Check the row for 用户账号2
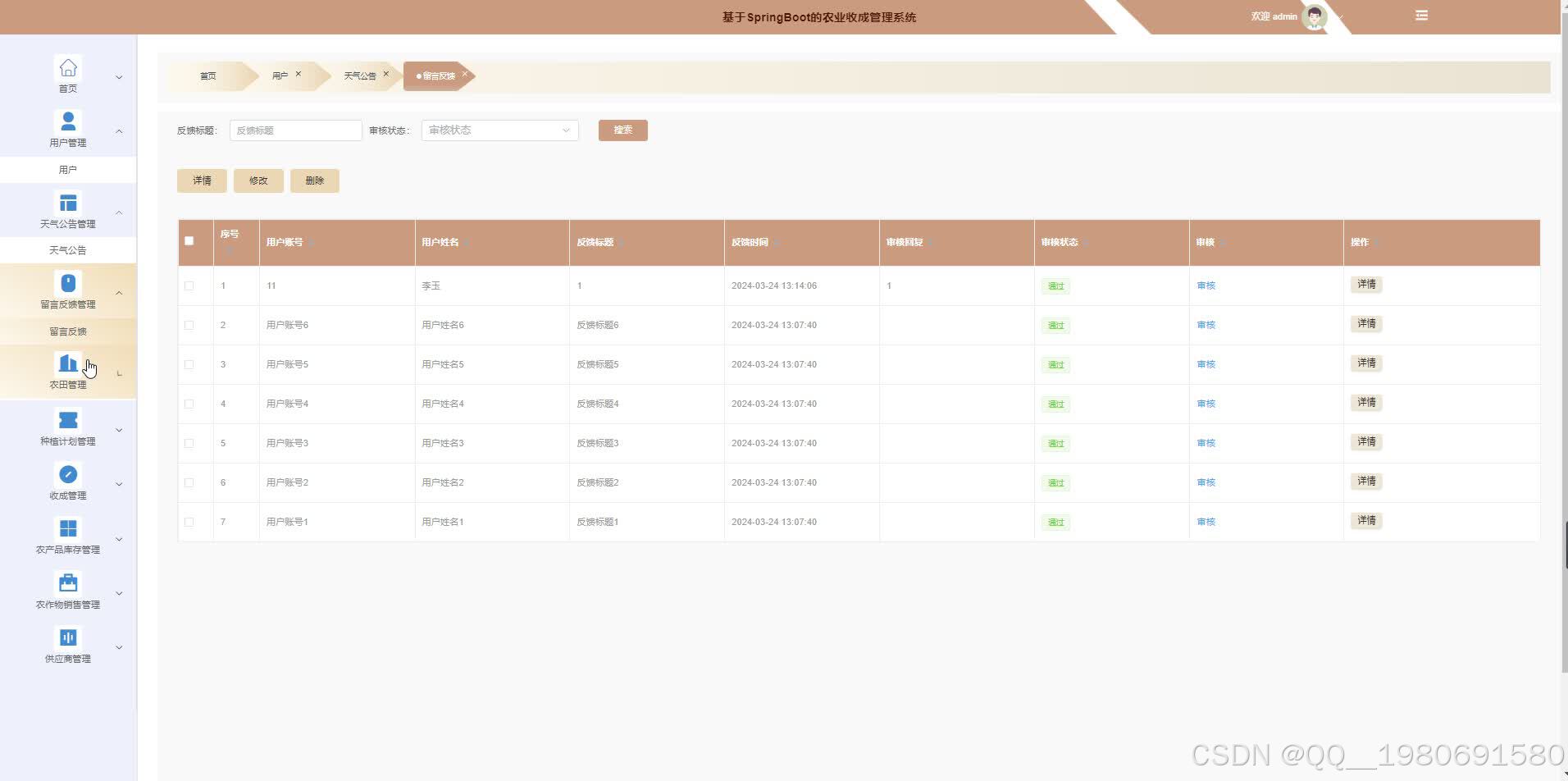1568x781 pixels. click(189, 482)
